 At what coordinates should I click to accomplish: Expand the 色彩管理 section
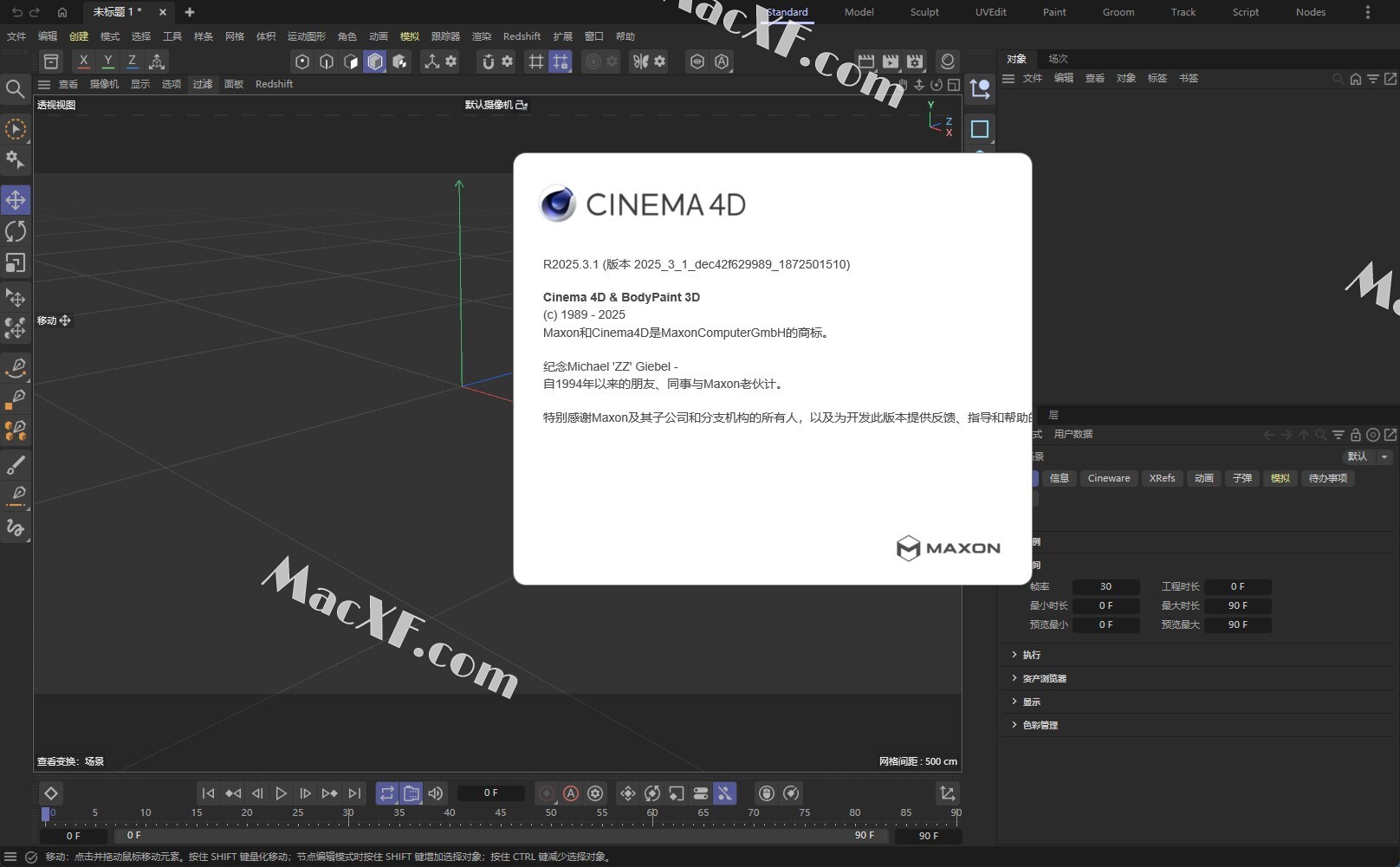pos(1040,725)
